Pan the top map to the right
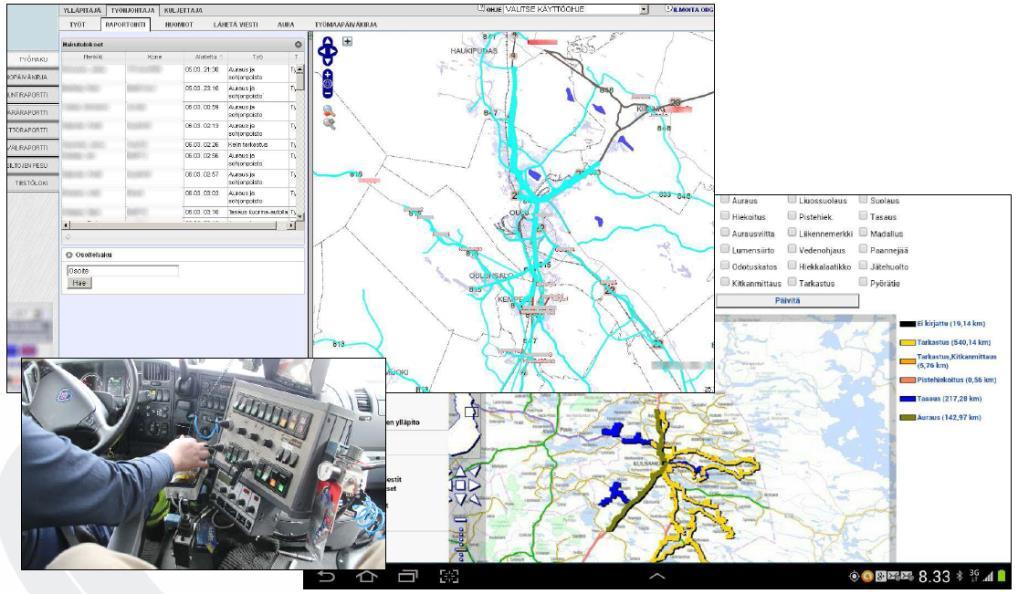1018x594 pixels. click(x=335, y=51)
